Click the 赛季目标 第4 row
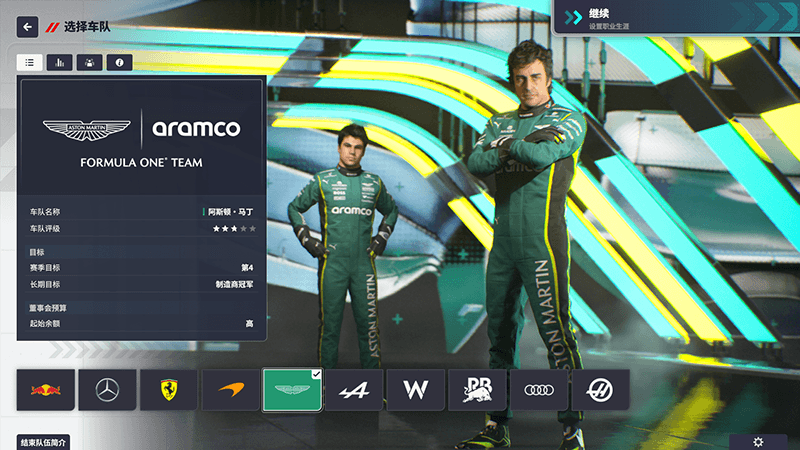 click(x=142, y=267)
